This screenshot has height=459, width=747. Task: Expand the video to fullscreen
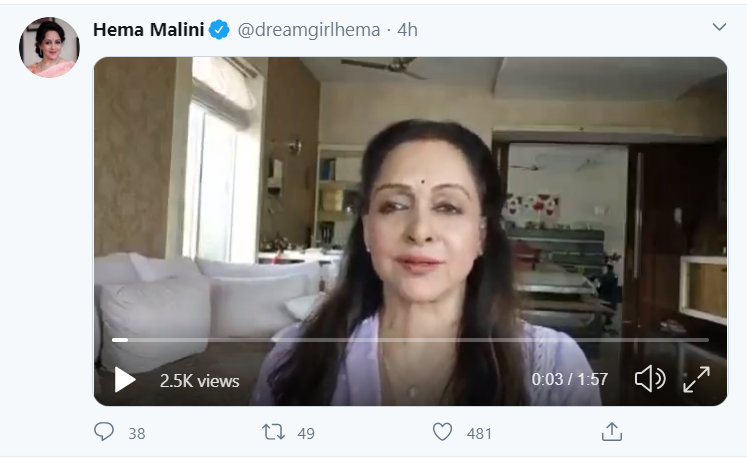pyautogui.click(x=696, y=379)
